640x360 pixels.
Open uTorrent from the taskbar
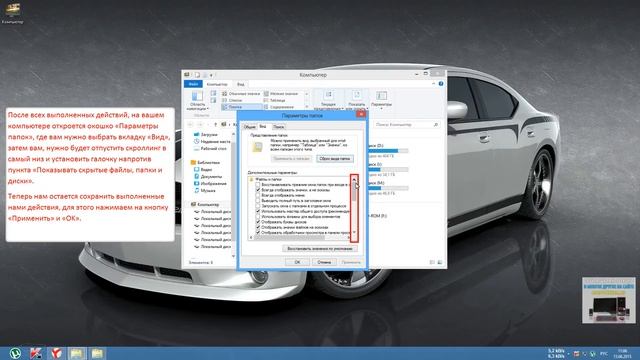pyautogui.click(x=15, y=353)
